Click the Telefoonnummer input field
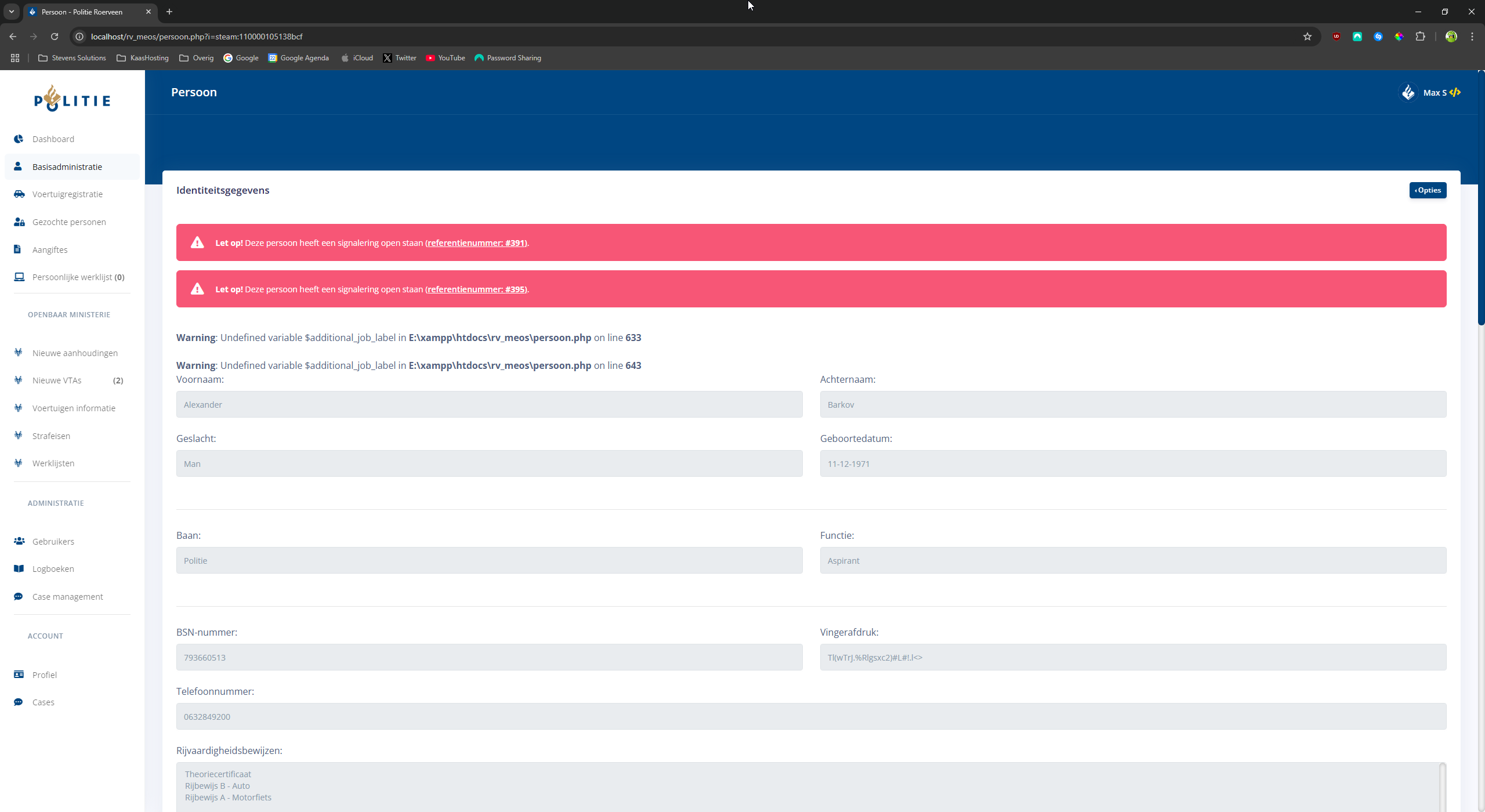This screenshot has height=812, width=1485. tap(811, 717)
